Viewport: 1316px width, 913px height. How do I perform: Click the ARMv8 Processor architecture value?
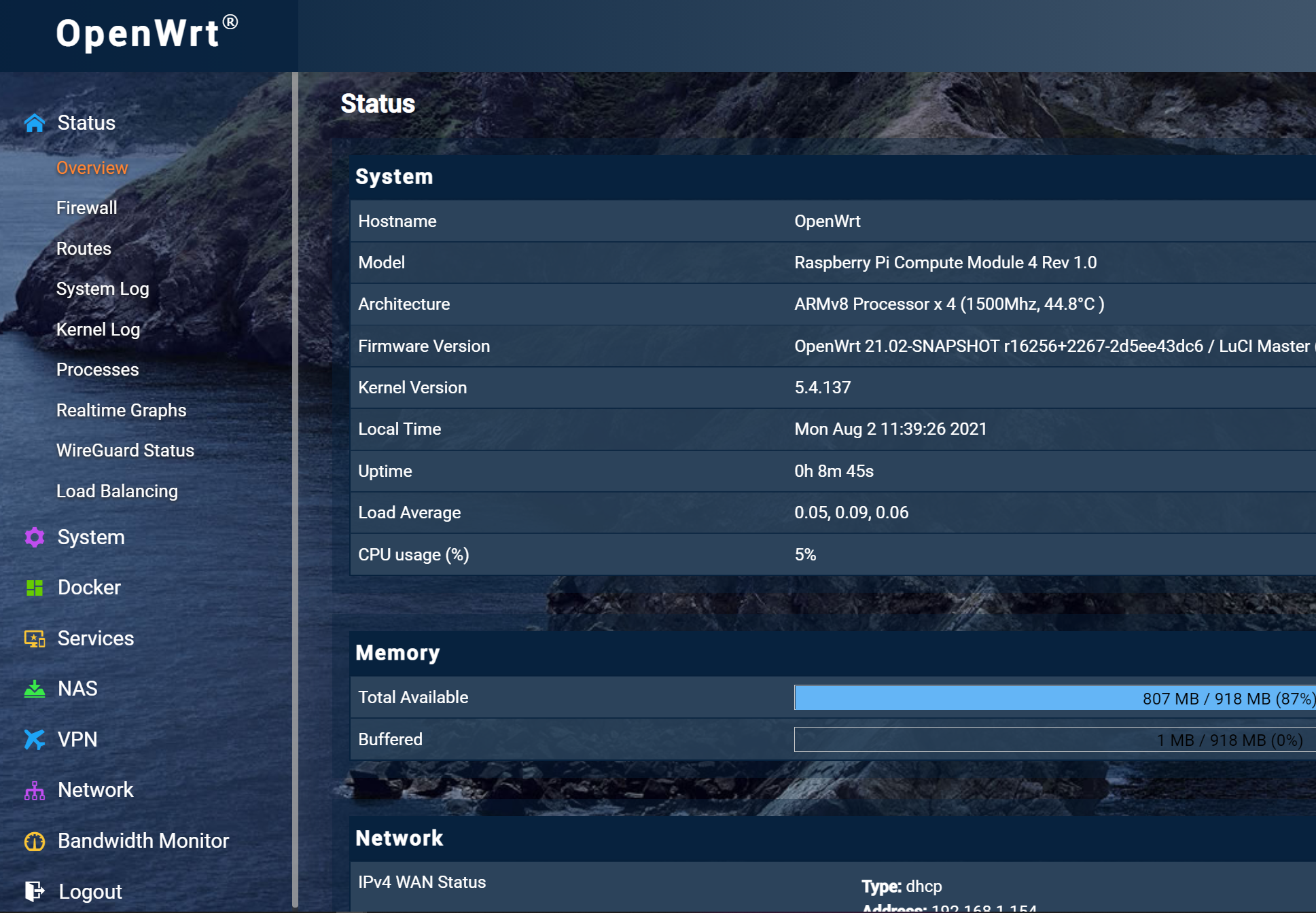949,304
